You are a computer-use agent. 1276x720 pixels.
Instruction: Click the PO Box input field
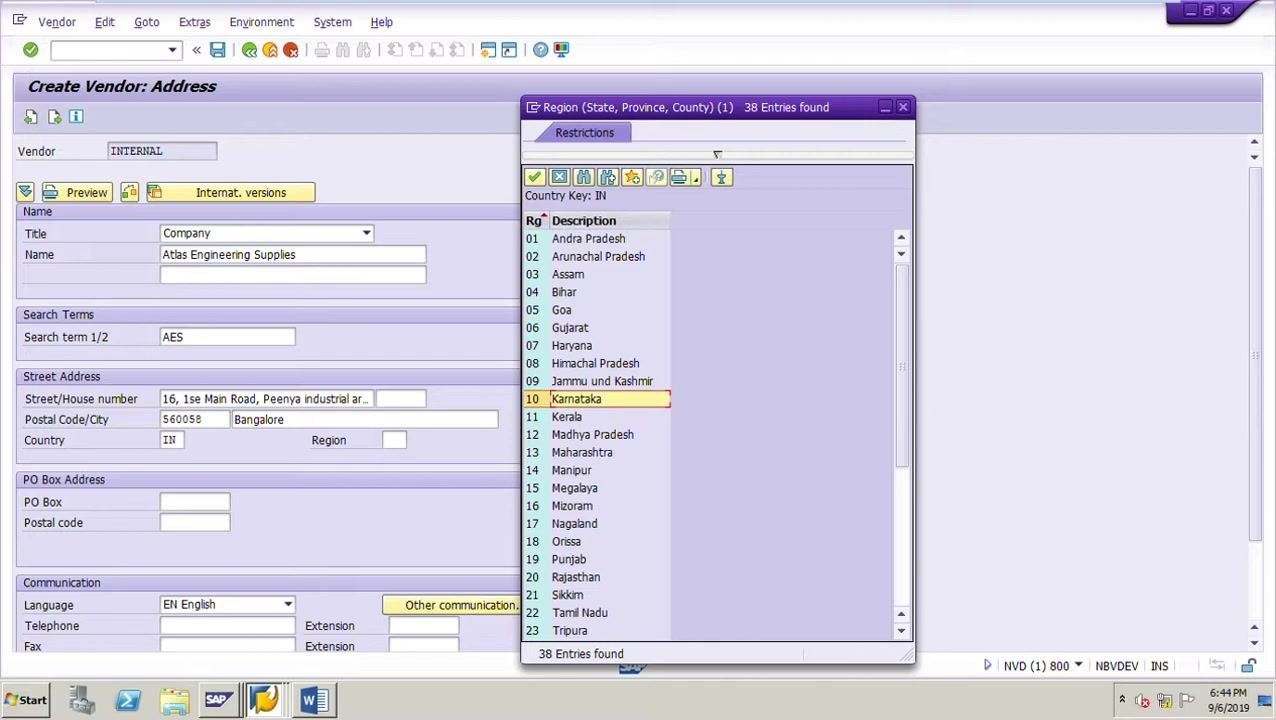pyautogui.click(x=195, y=502)
